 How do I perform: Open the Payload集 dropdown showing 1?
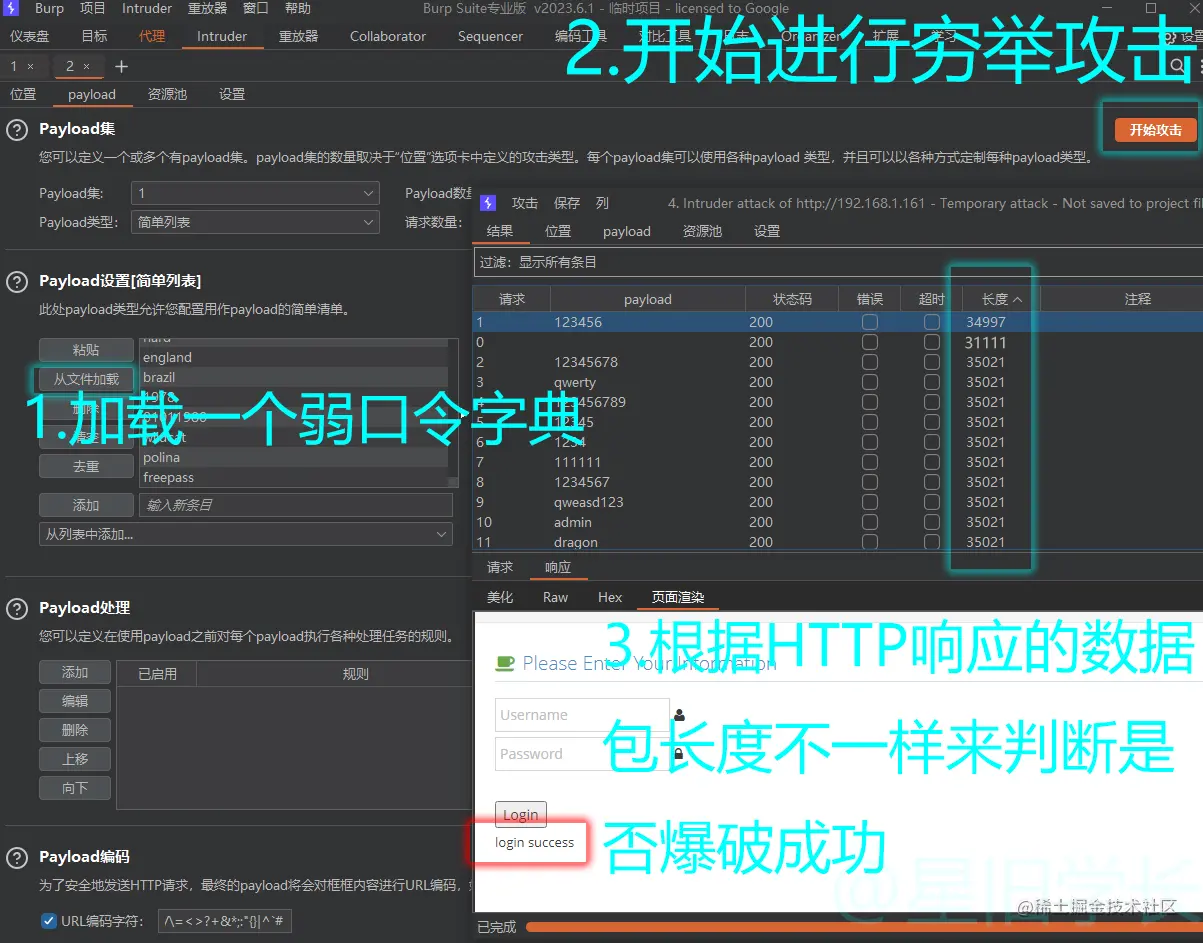[255, 193]
